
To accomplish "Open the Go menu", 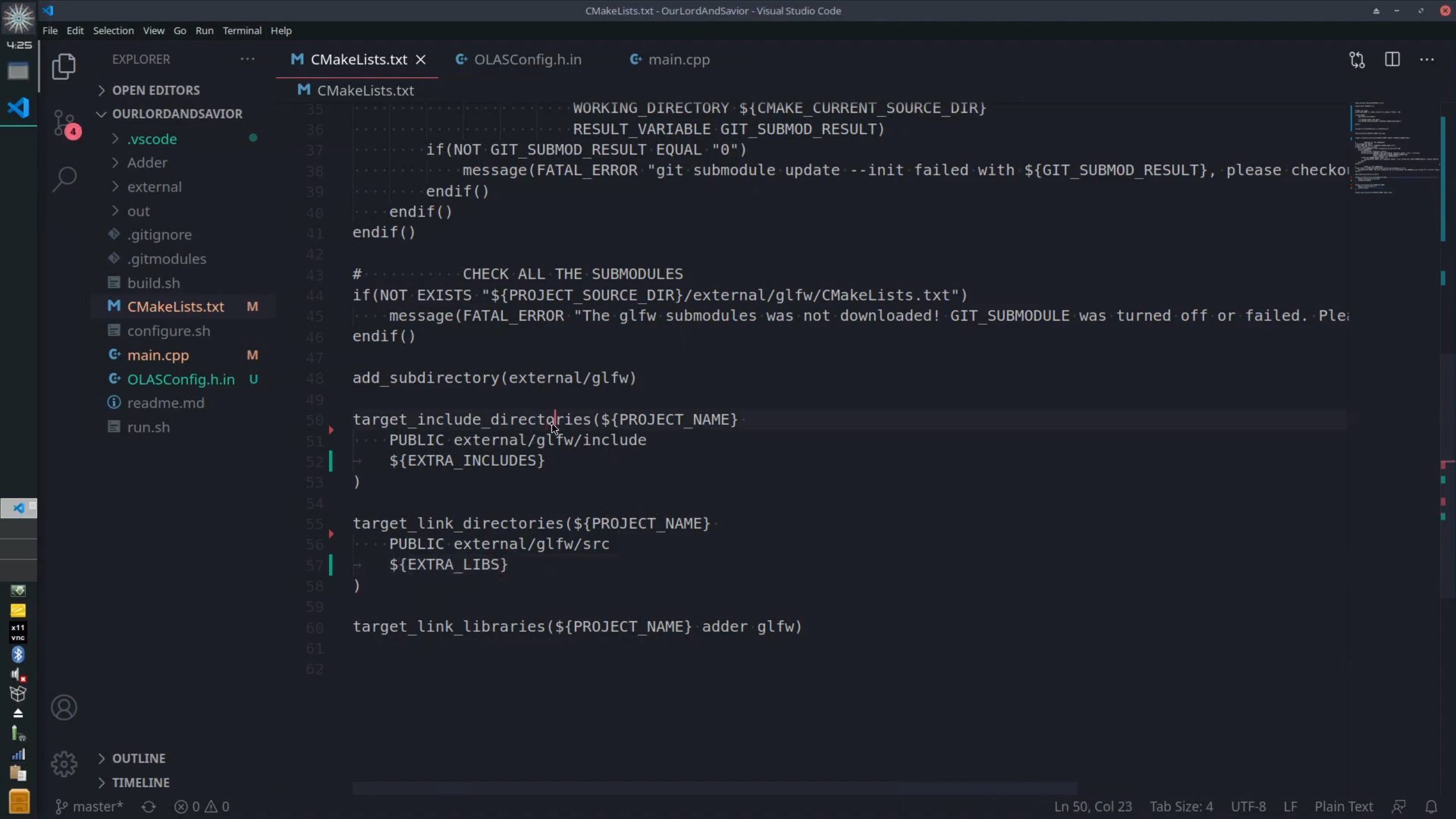I will (x=180, y=31).
